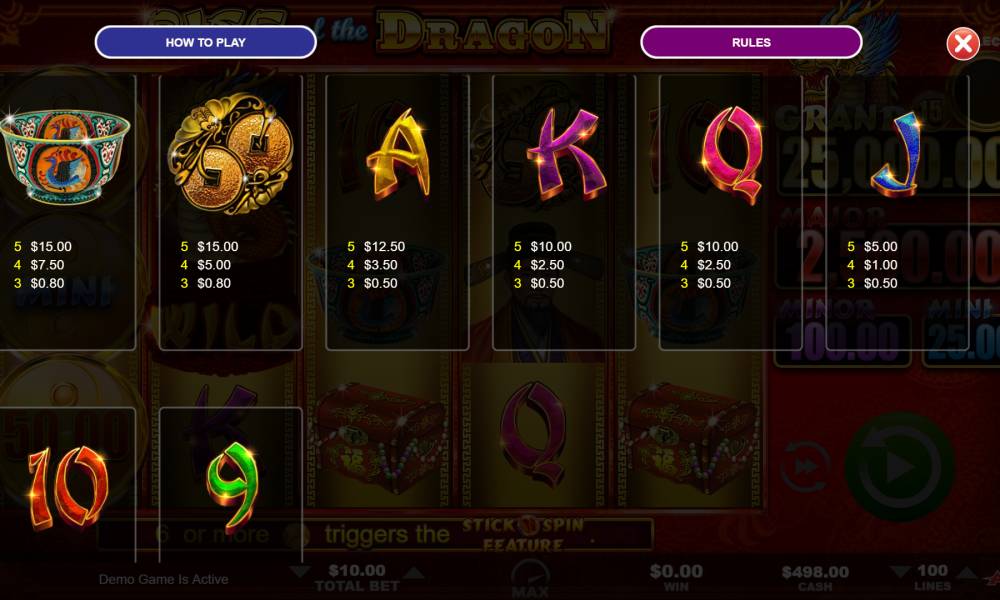Switch to the RULES tab

(x=751, y=42)
